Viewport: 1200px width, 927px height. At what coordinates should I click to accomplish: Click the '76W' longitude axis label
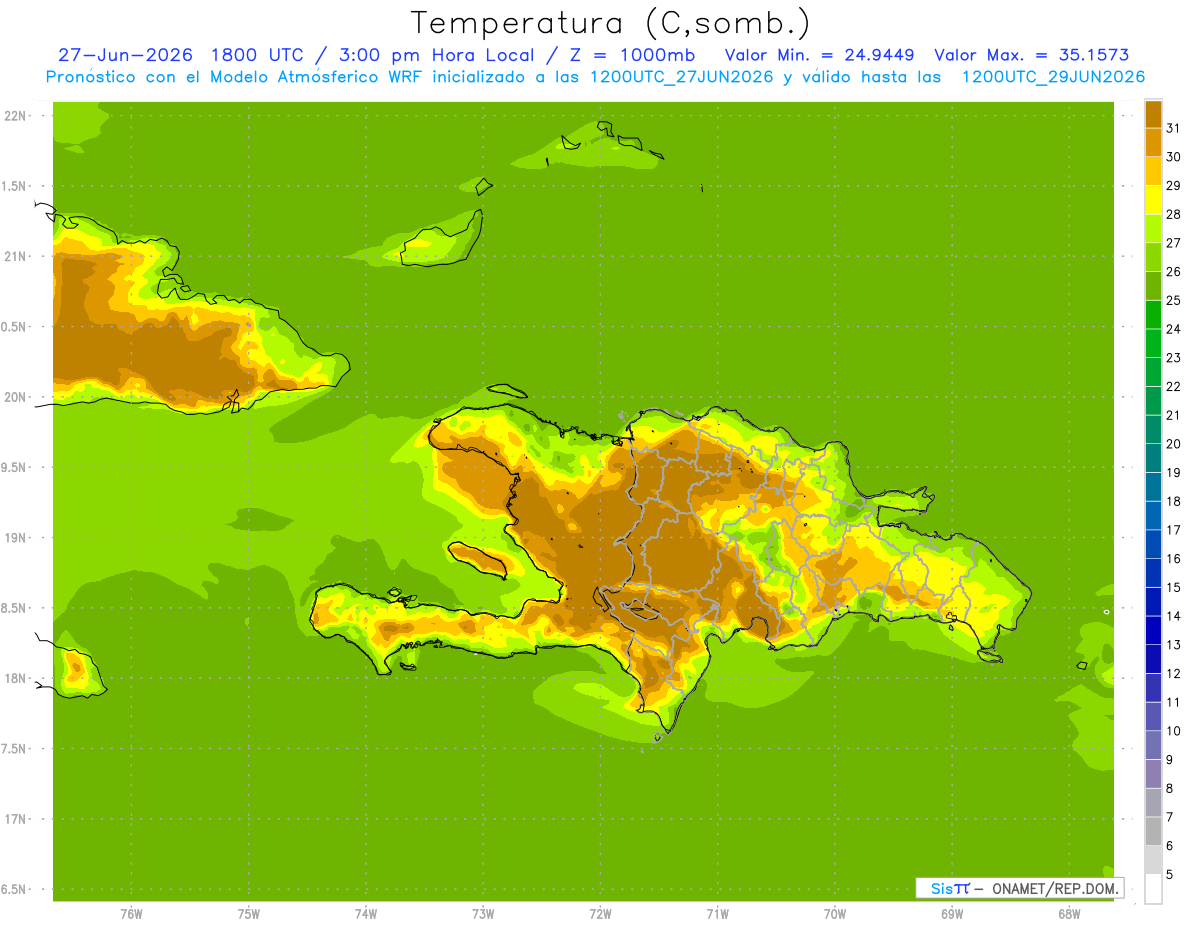coord(131,914)
